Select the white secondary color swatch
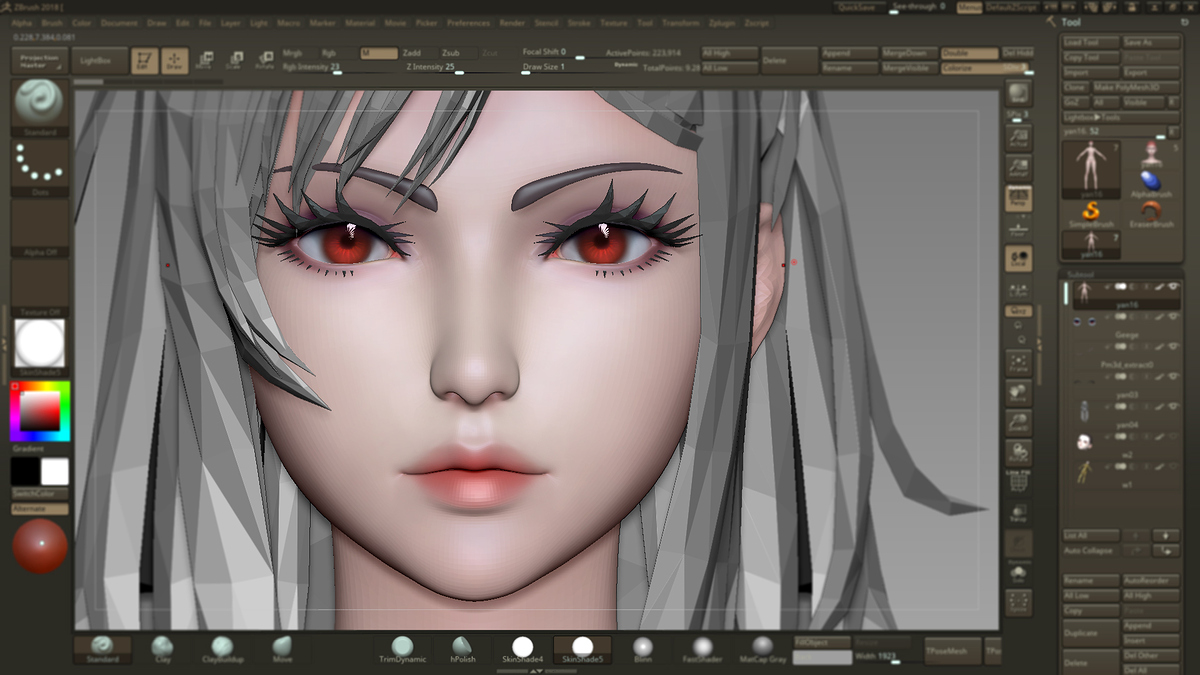 pos(55,472)
